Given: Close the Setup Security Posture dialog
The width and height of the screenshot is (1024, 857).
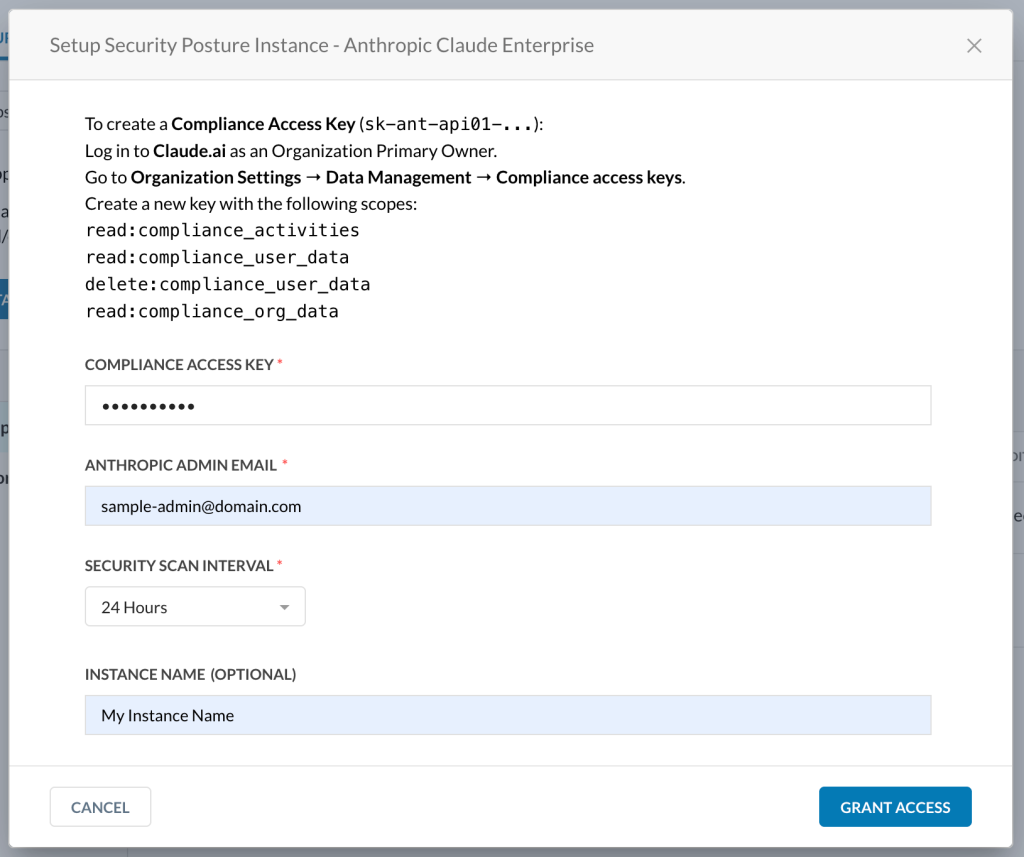Looking at the screenshot, I should pos(974,46).
